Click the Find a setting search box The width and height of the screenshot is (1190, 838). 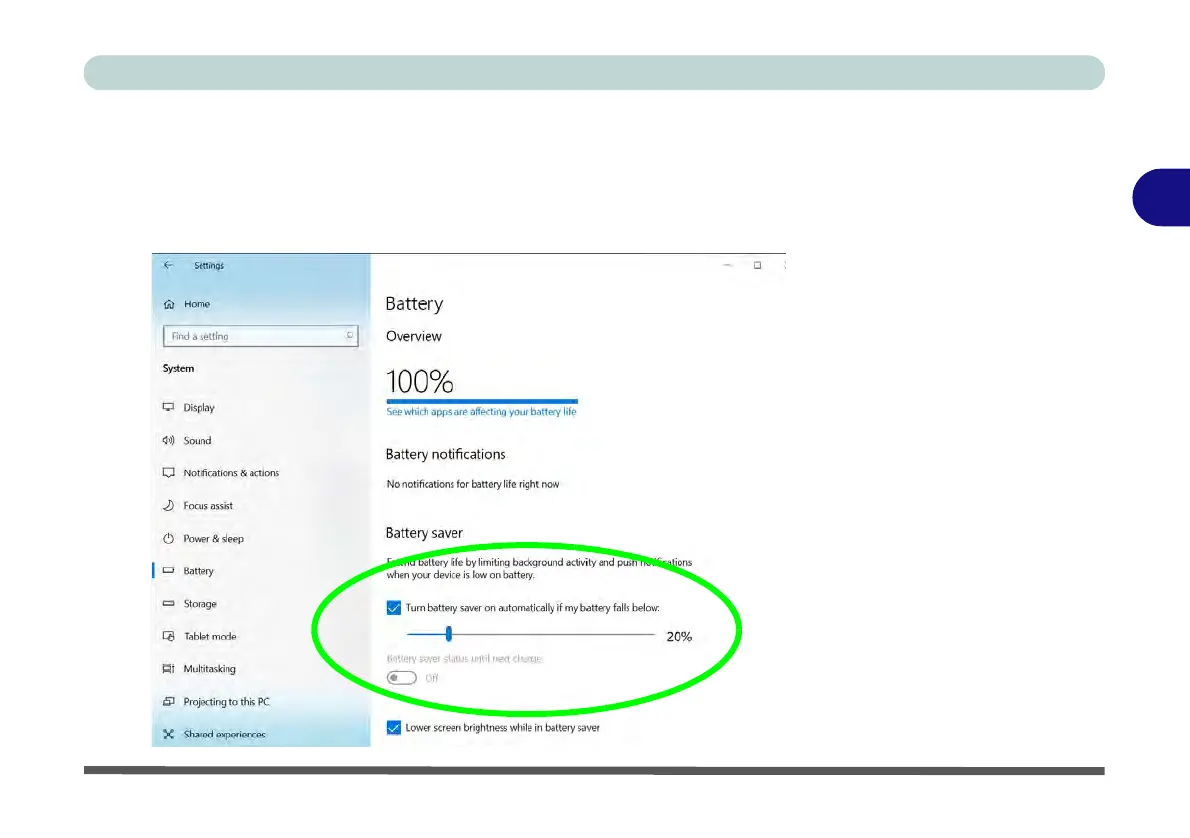click(x=255, y=337)
